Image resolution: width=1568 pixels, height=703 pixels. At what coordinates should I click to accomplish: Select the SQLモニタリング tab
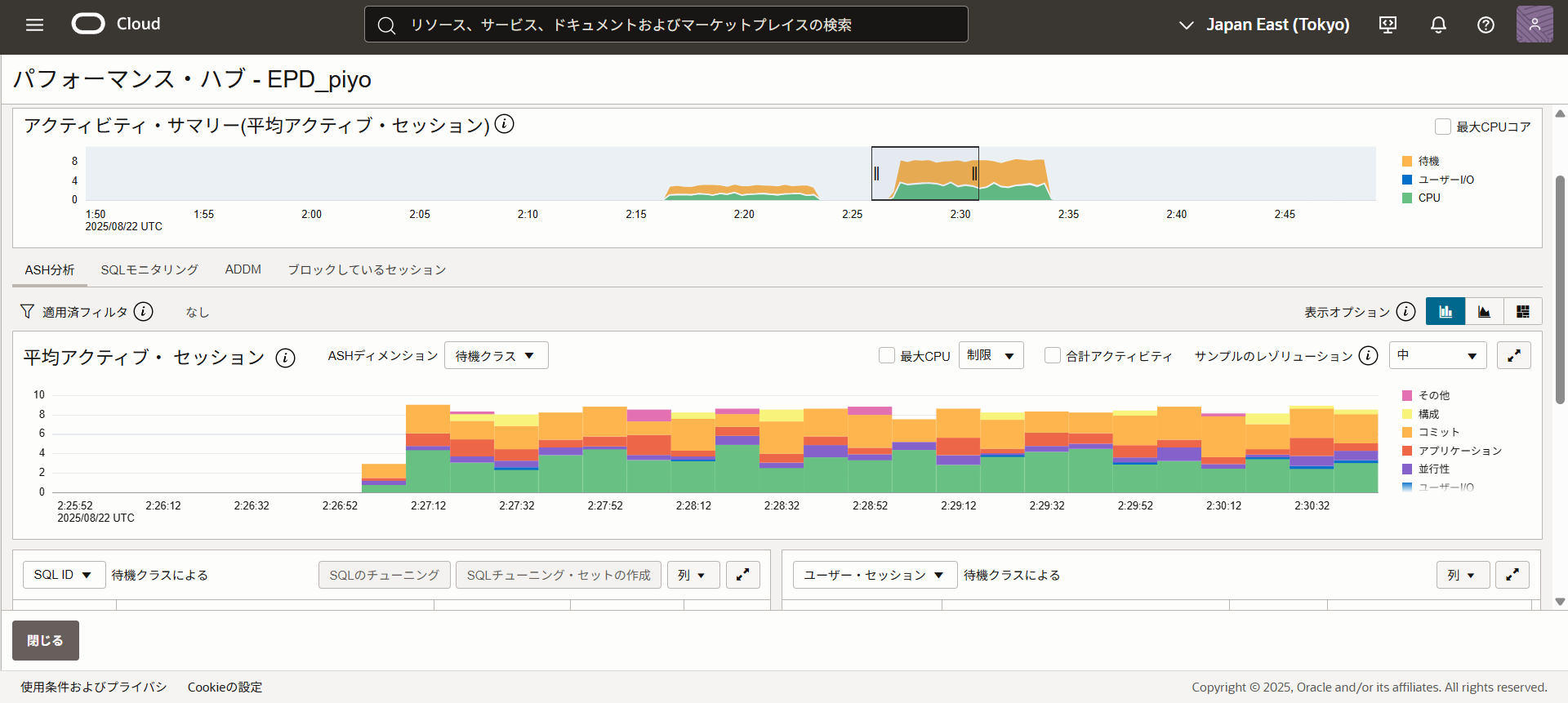pos(149,269)
